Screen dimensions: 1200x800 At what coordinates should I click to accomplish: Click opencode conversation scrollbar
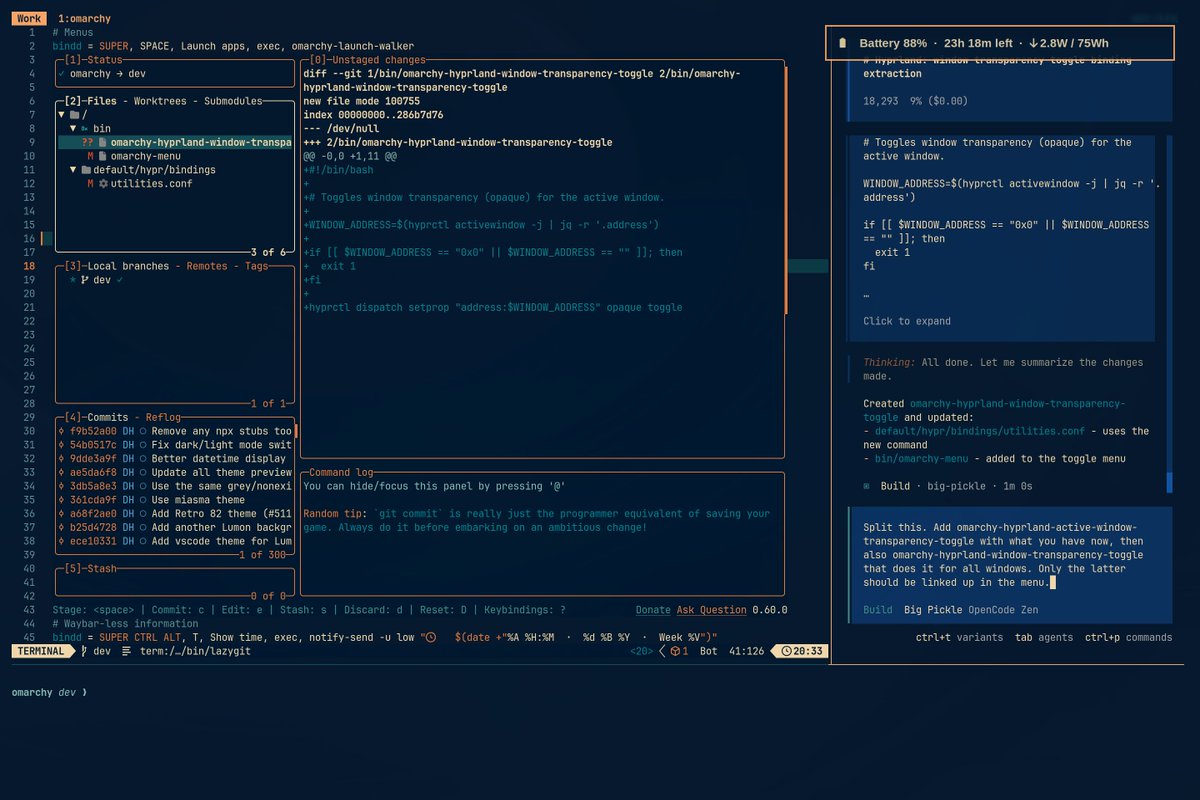click(1170, 483)
